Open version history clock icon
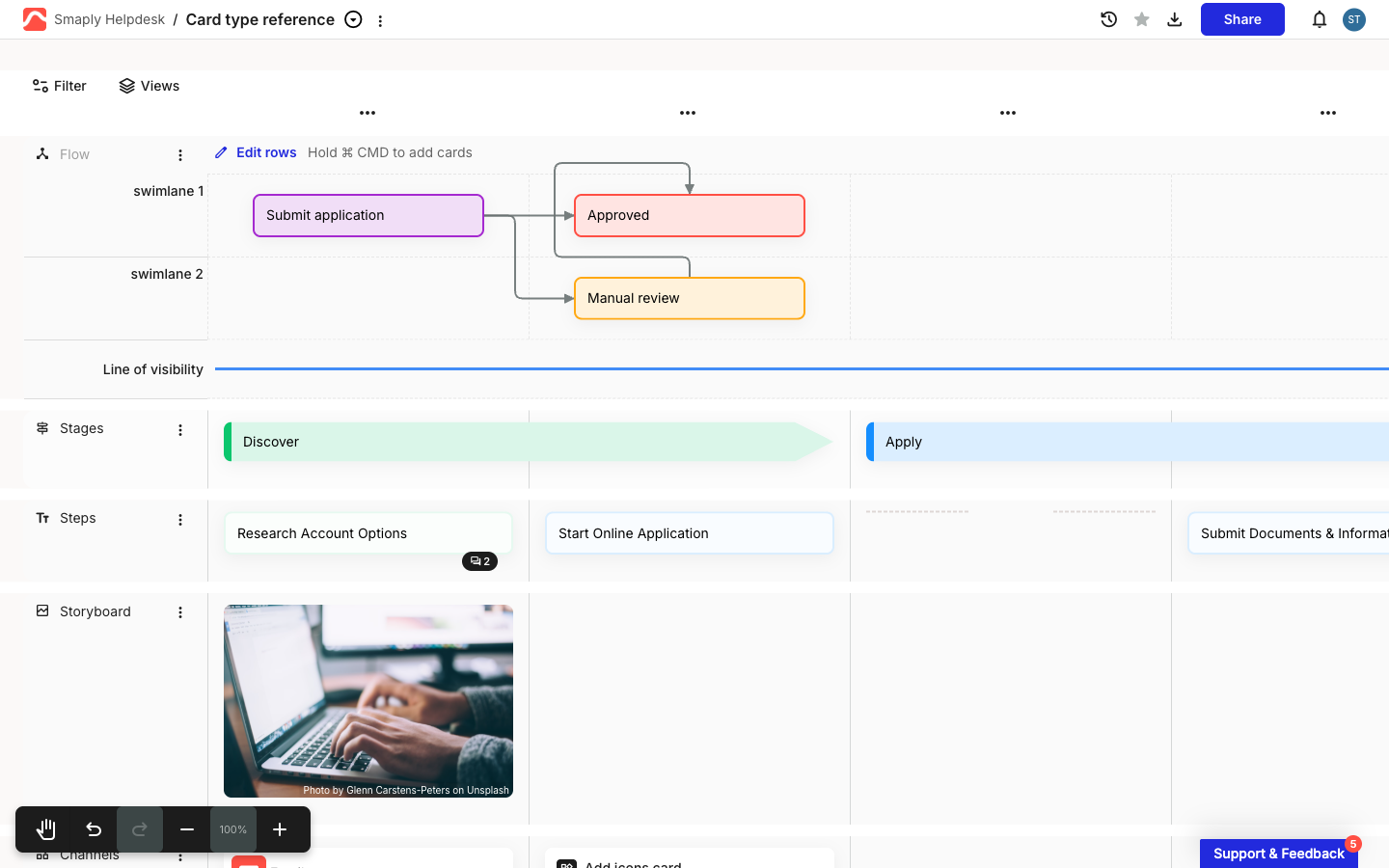 [1108, 19]
